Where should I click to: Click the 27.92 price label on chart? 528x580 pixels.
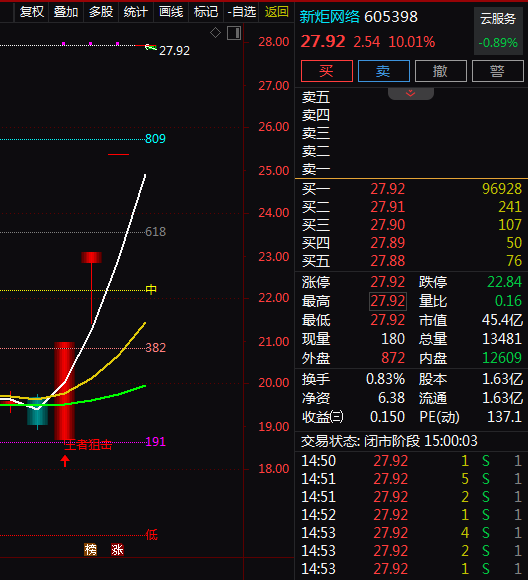tap(174, 51)
